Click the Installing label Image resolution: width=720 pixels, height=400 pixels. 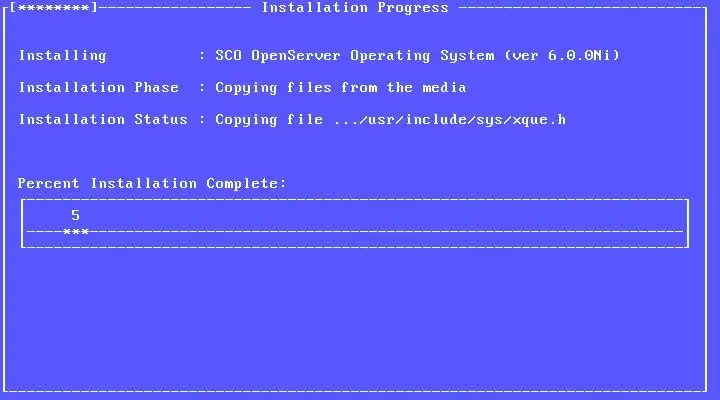point(62,56)
